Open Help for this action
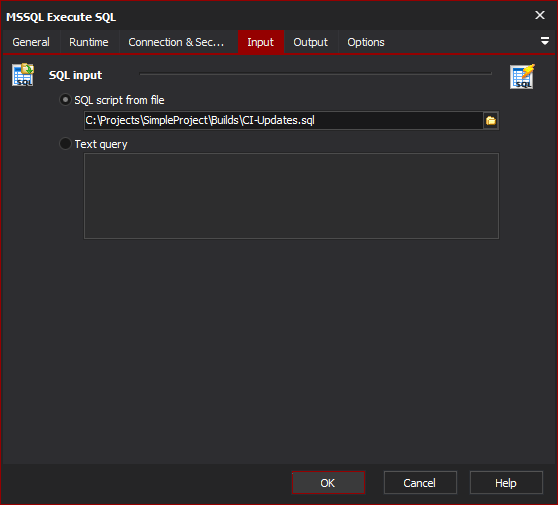558x505 pixels. click(506, 483)
